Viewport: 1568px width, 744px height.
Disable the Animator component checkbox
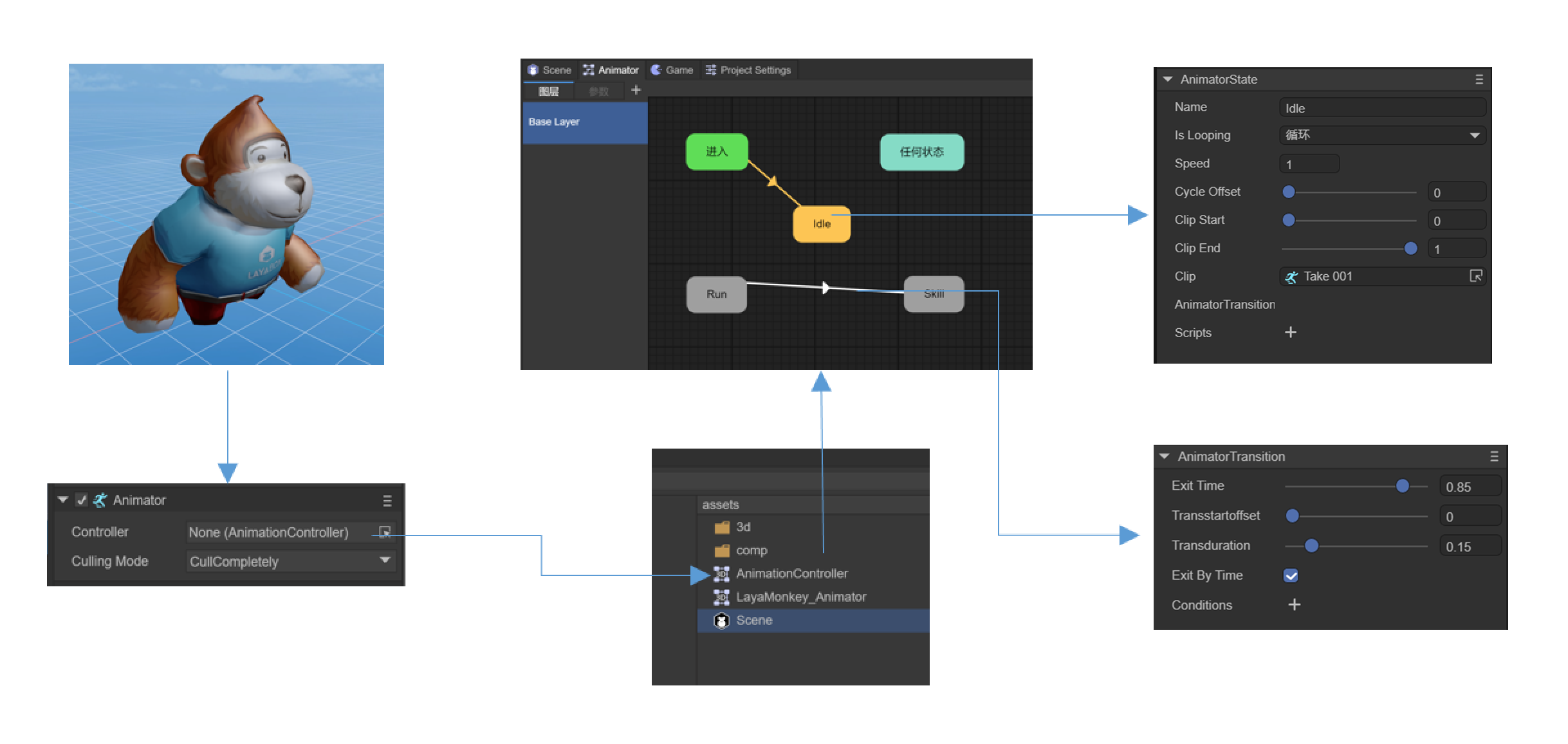click(82, 500)
